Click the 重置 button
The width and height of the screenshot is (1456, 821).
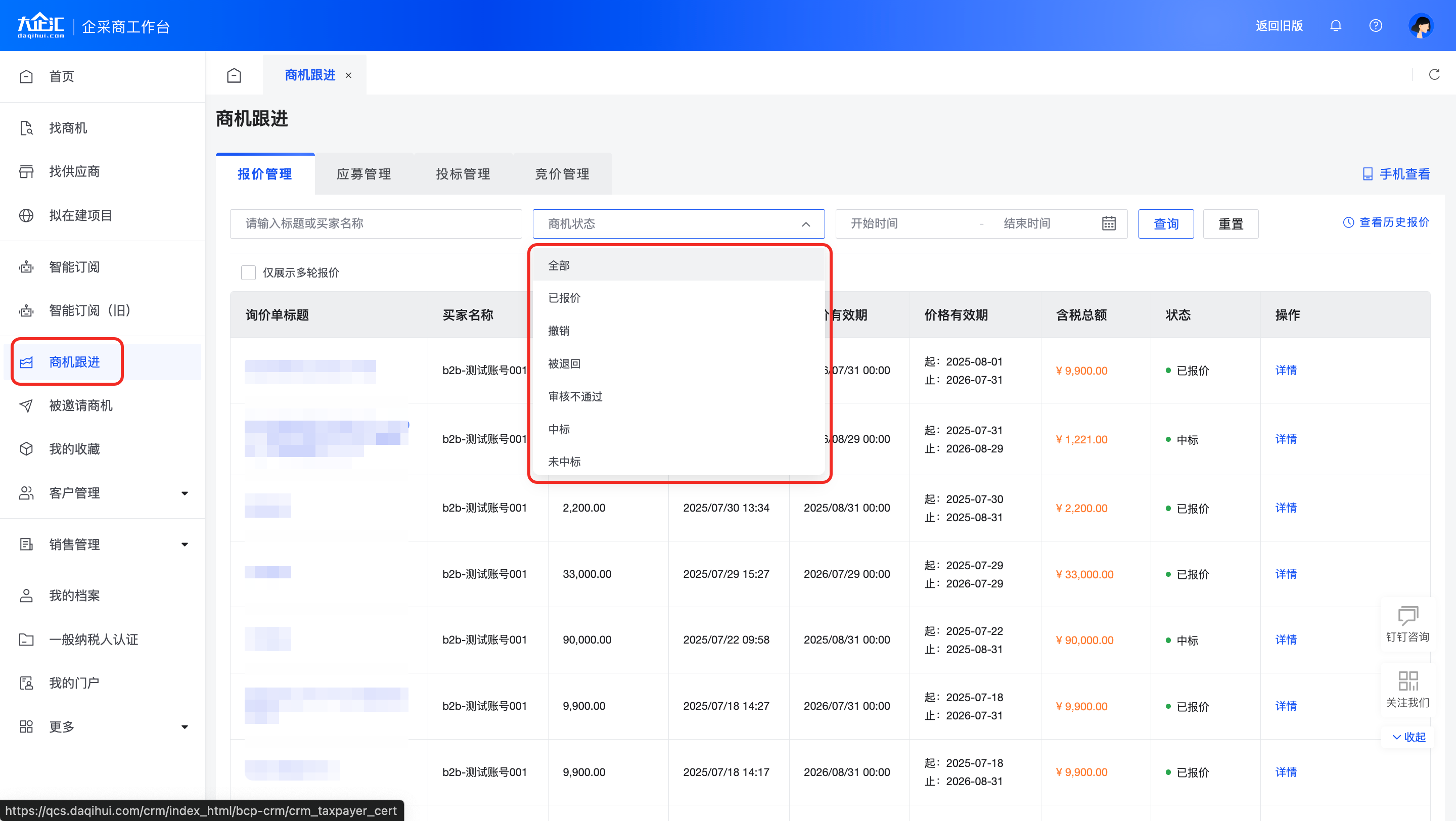pos(1231,224)
